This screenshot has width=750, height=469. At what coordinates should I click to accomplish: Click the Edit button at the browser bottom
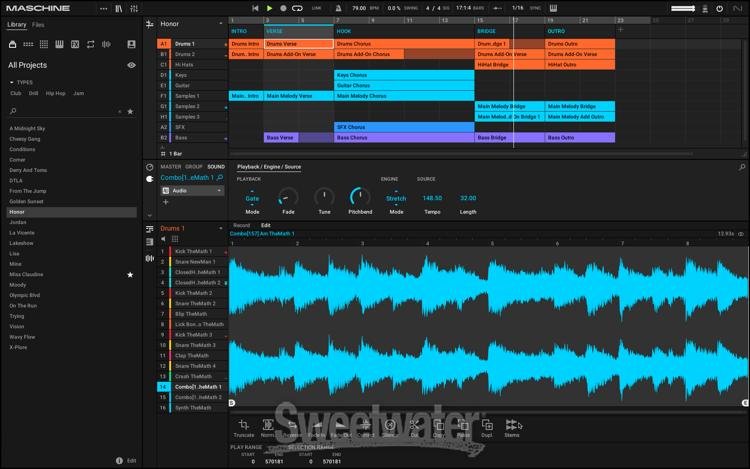tap(132, 461)
